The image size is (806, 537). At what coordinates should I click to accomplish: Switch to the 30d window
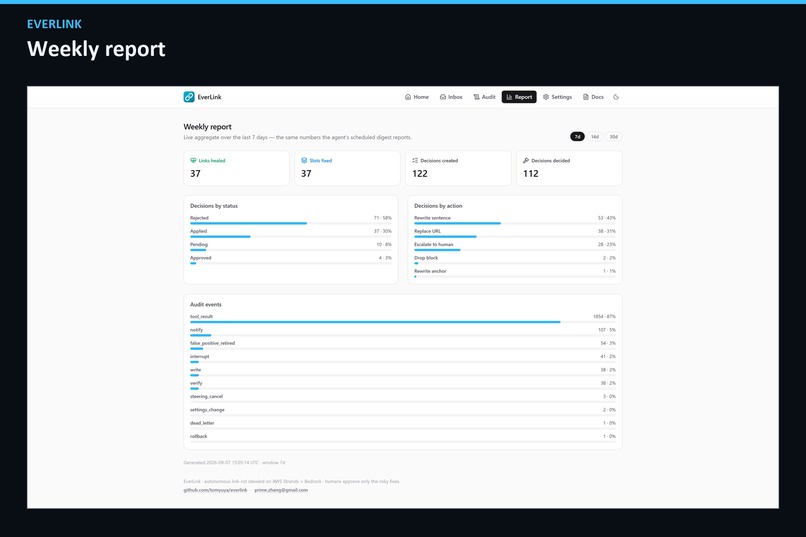pos(614,137)
